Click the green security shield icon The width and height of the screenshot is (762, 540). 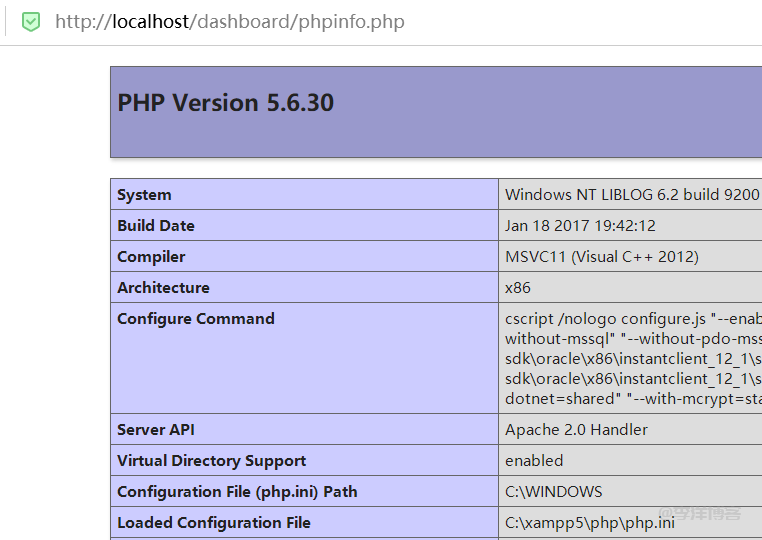(31, 21)
